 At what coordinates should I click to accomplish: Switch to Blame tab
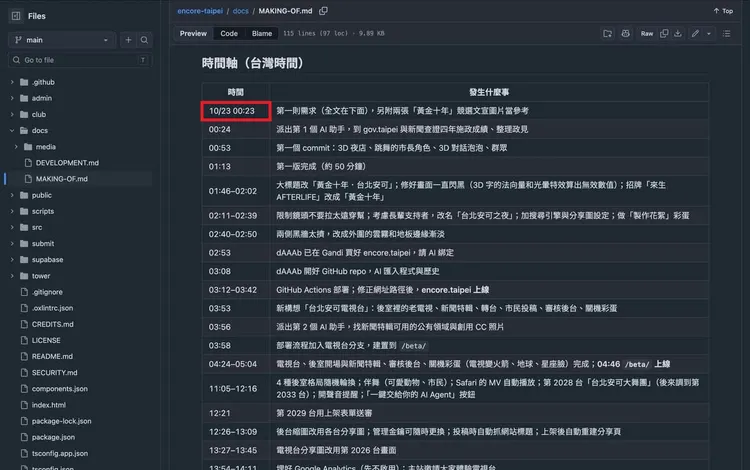tap(262, 33)
